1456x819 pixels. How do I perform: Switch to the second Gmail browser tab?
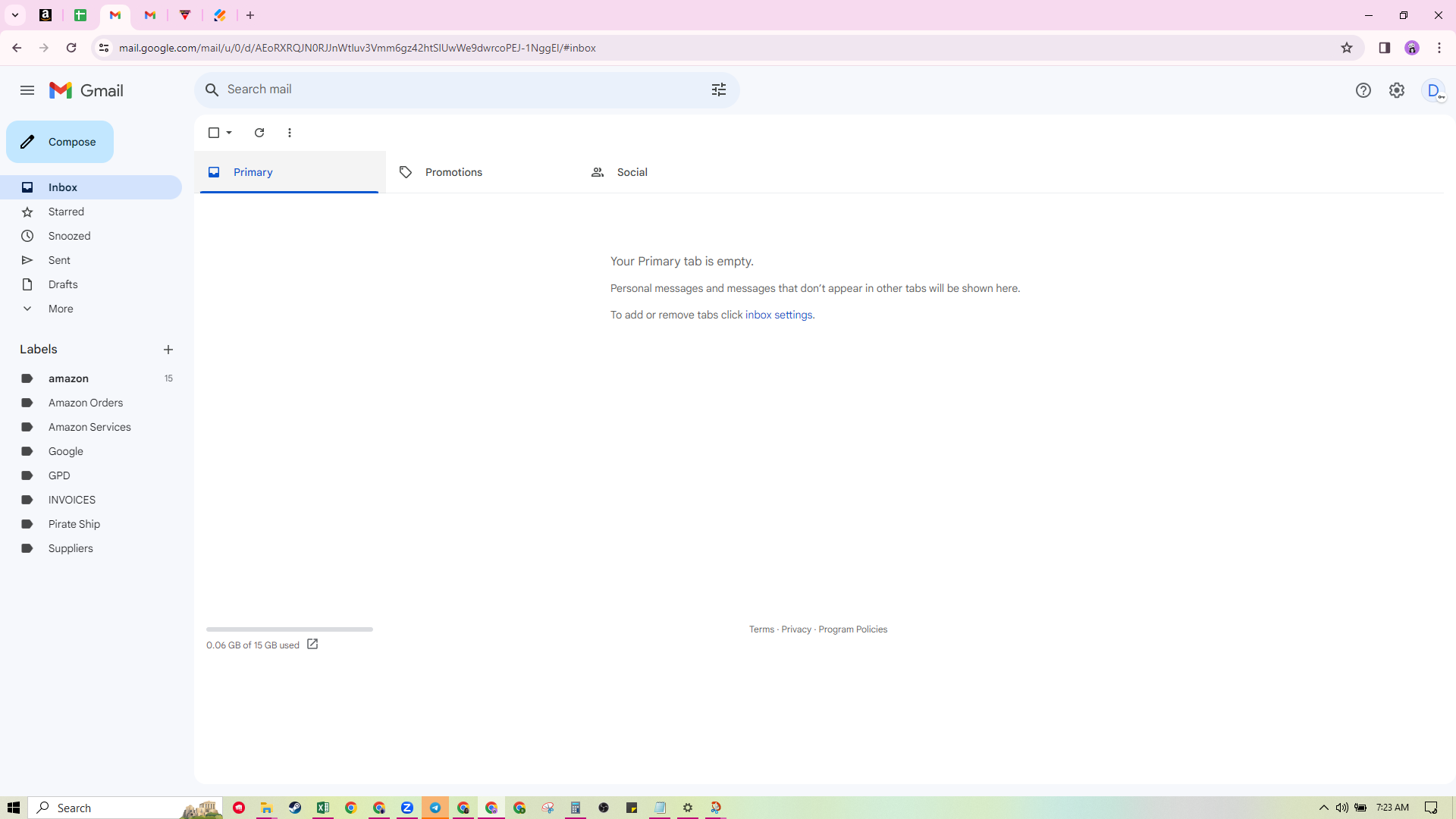point(150,15)
